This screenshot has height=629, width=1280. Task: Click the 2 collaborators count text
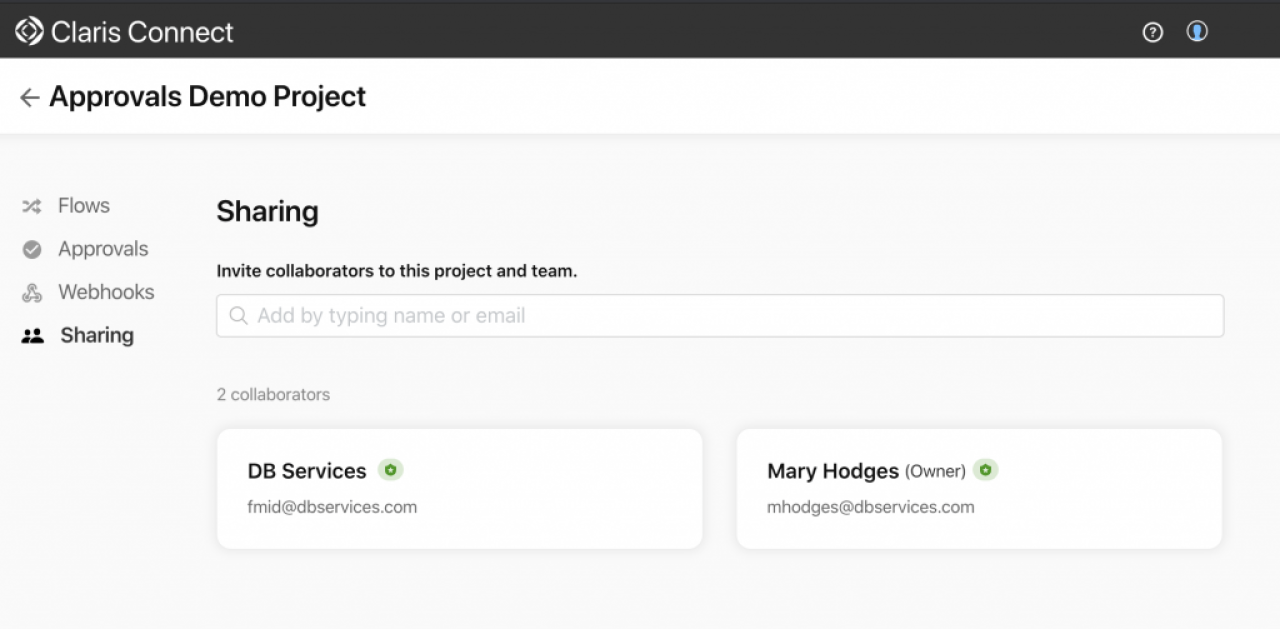(x=273, y=394)
